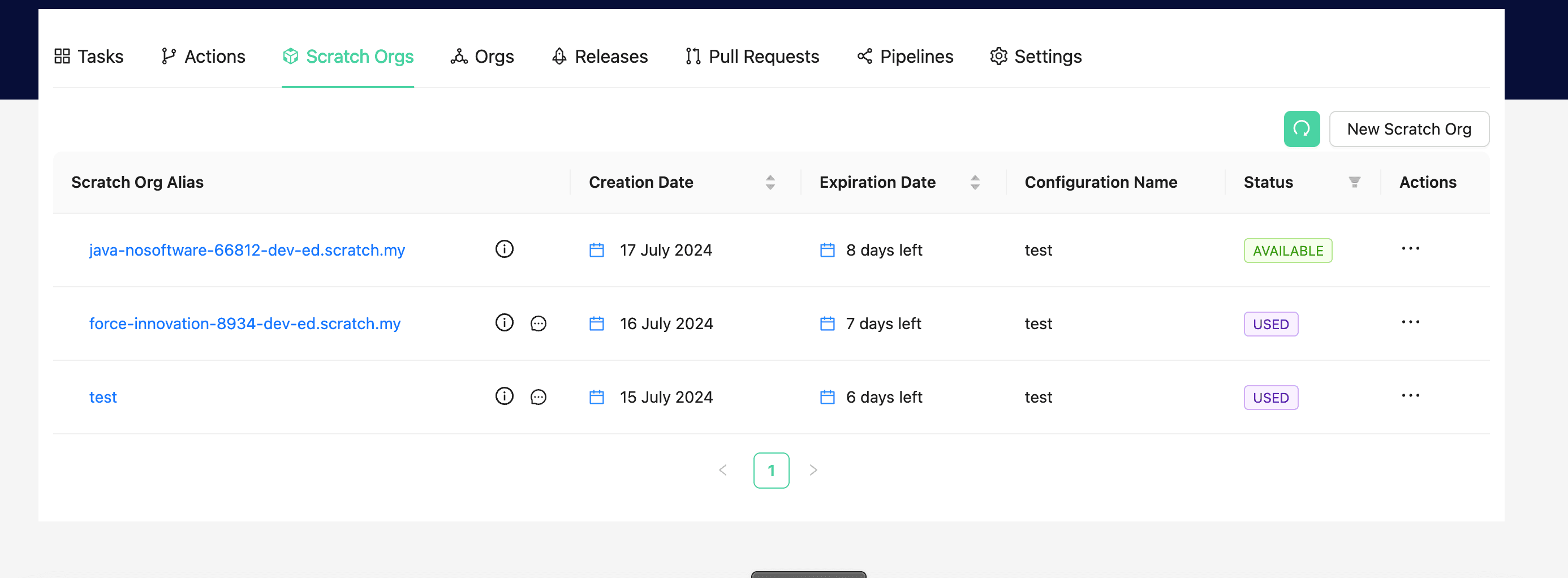Open the Pull Requests tab
The width and height of the screenshot is (1568, 578).
click(x=752, y=57)
